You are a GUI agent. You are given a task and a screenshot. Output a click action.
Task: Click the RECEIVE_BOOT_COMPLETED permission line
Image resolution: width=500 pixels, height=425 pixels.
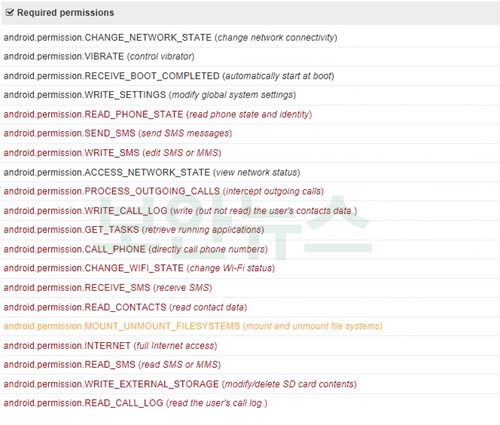[x=250, y=76]
